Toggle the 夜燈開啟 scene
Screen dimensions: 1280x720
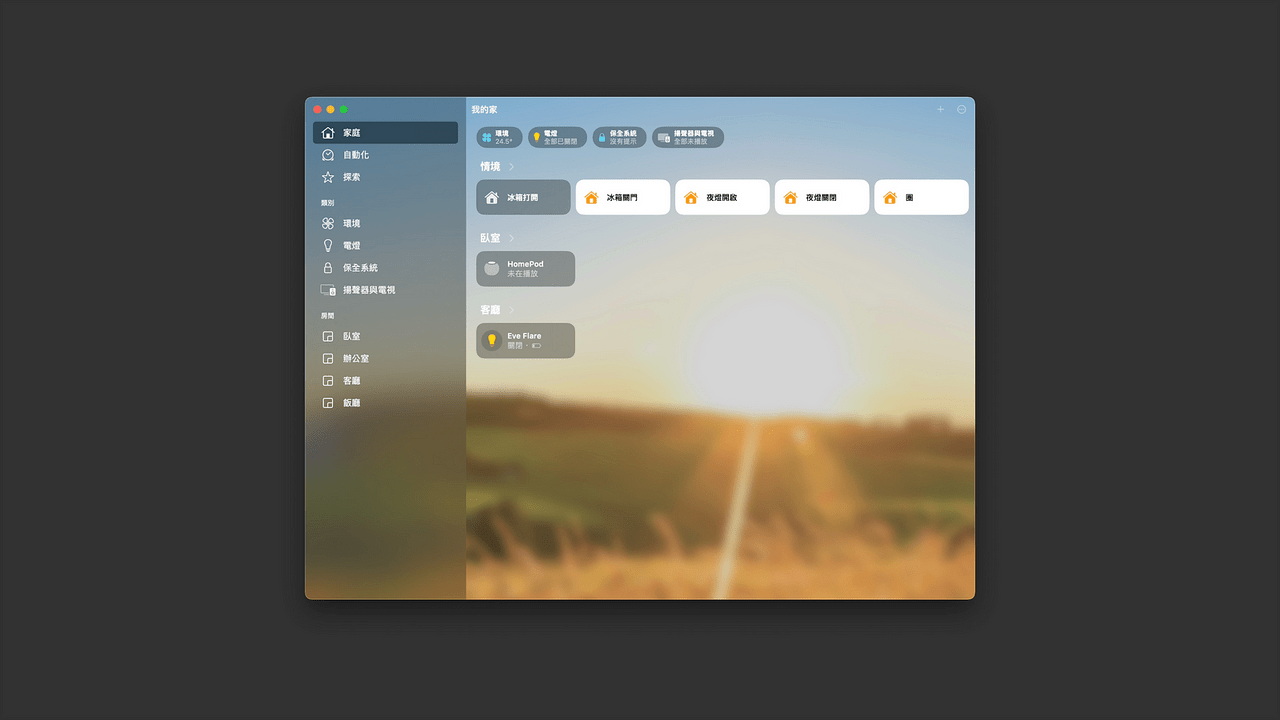(722, 197)
